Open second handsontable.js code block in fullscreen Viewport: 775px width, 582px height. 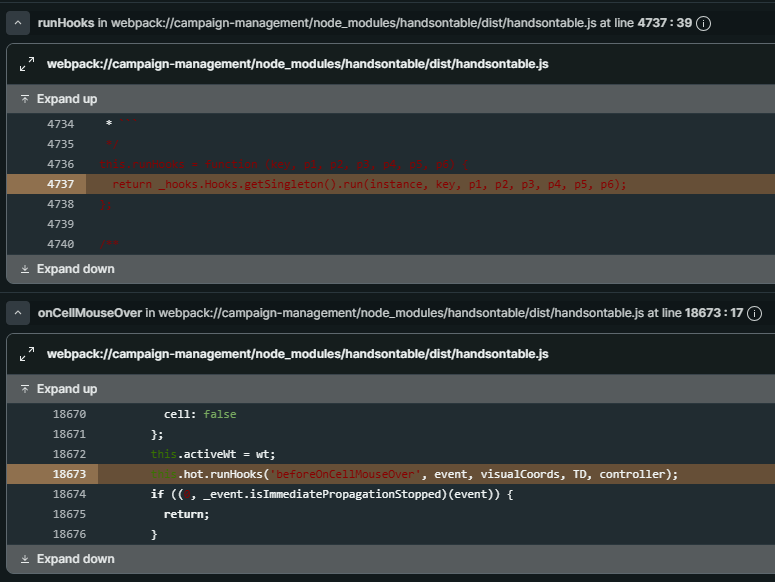click(x=27, y=354)
